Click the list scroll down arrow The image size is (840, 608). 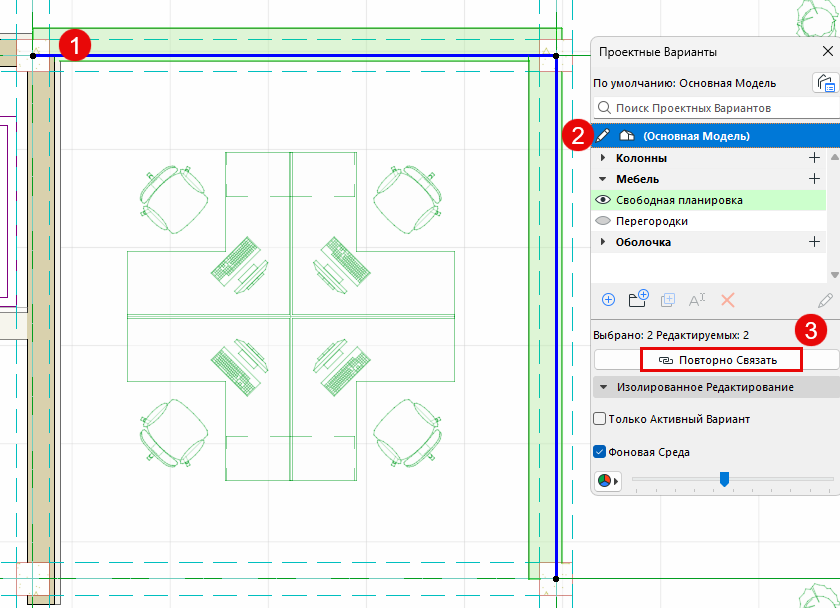834,274
